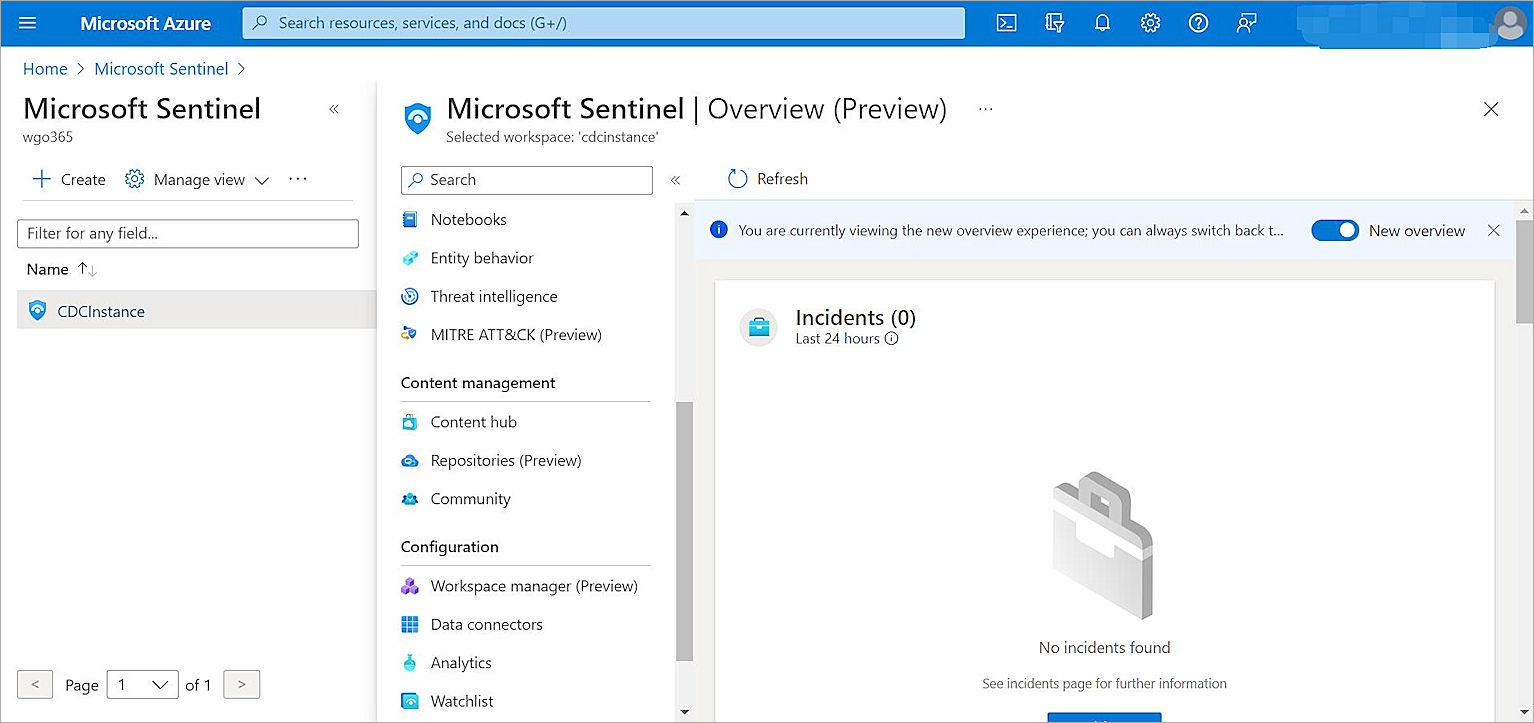Open the Watchlist page
This screenshot has height=723, width=1534.
click(460, 700)
